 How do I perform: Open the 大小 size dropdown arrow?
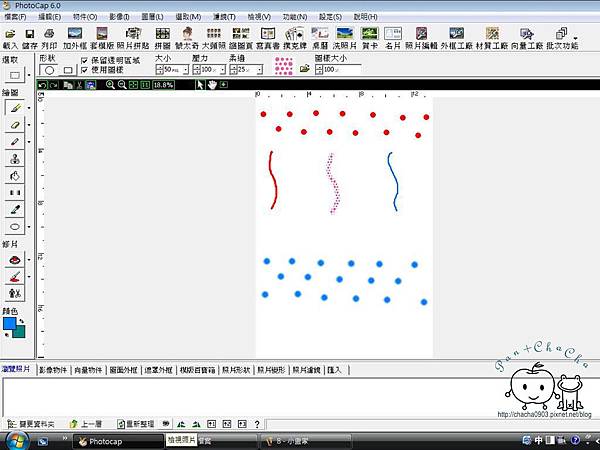click(x=186, y=70)
